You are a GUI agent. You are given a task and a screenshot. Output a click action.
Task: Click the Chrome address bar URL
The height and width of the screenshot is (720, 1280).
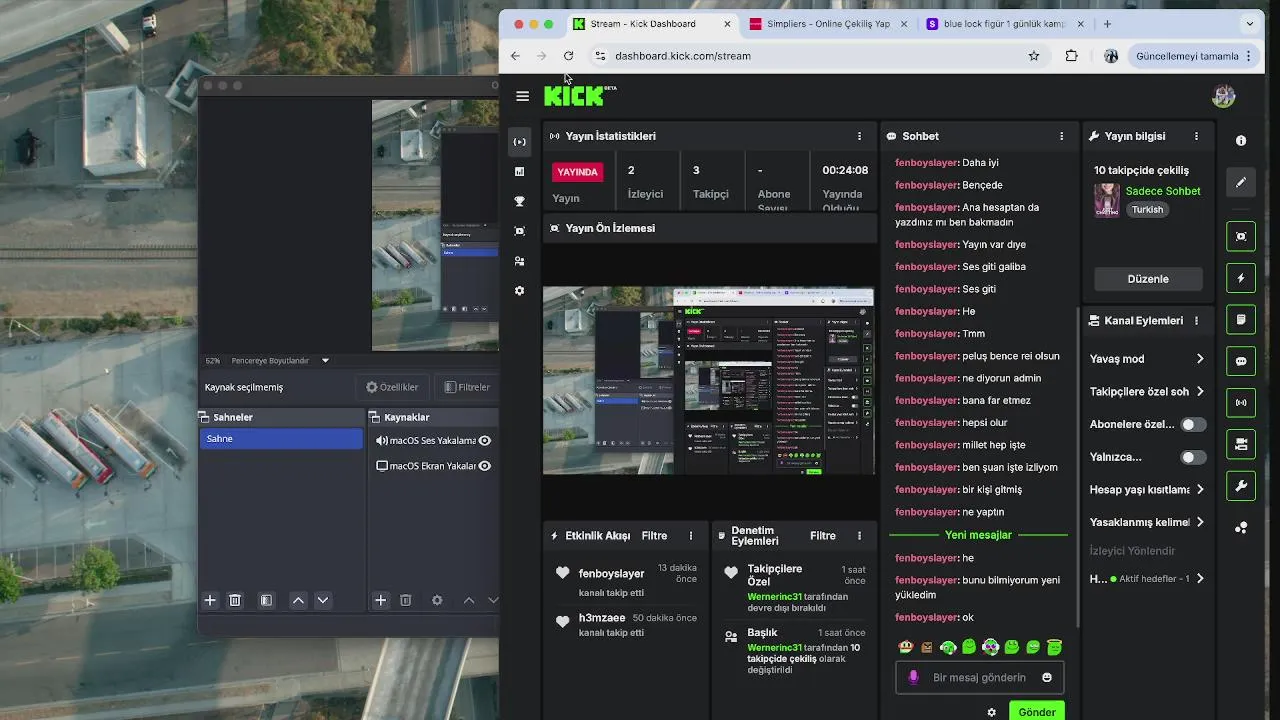pyautogui.click(x=683, y=56)
